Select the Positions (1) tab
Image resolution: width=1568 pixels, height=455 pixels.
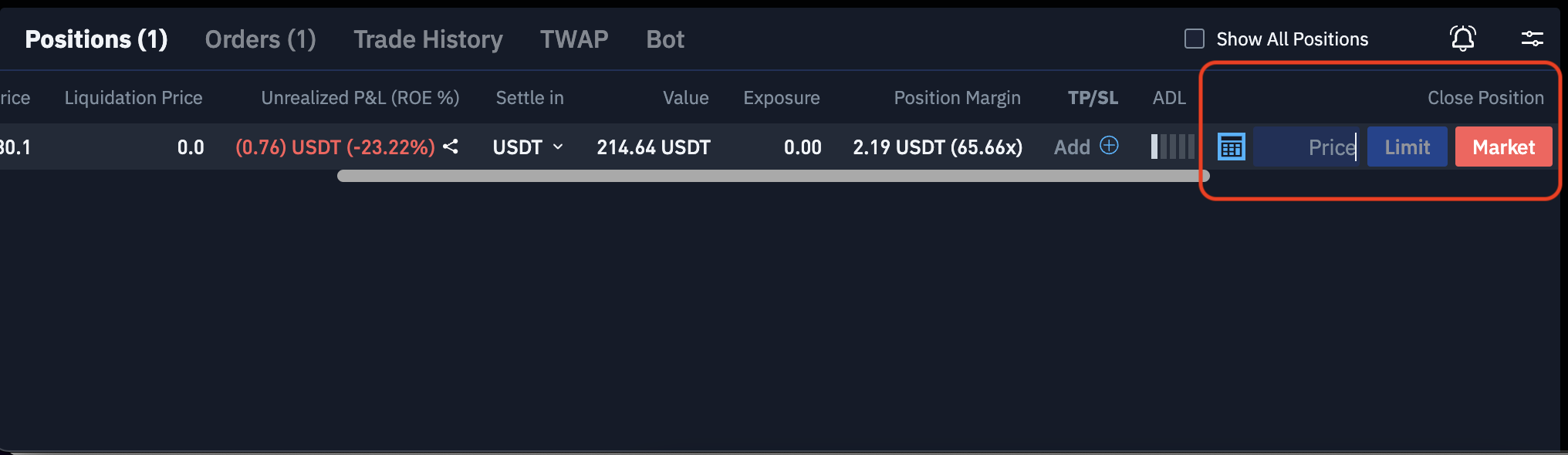point(96,39)
